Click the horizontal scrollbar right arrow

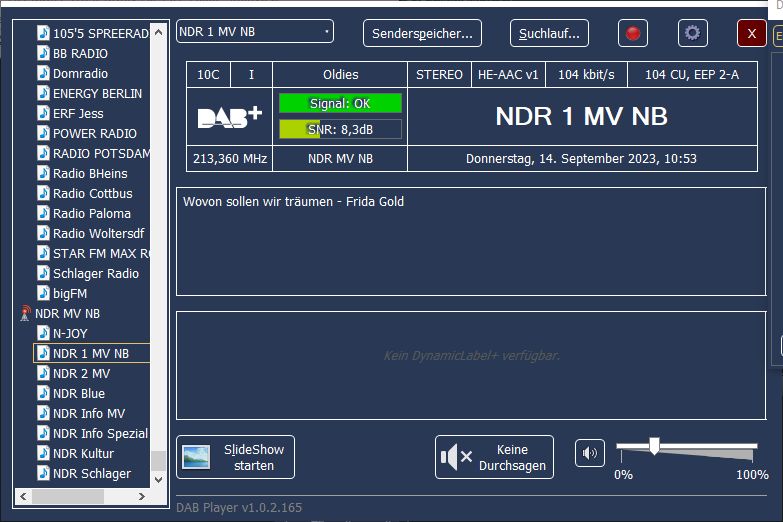point(142,496)
